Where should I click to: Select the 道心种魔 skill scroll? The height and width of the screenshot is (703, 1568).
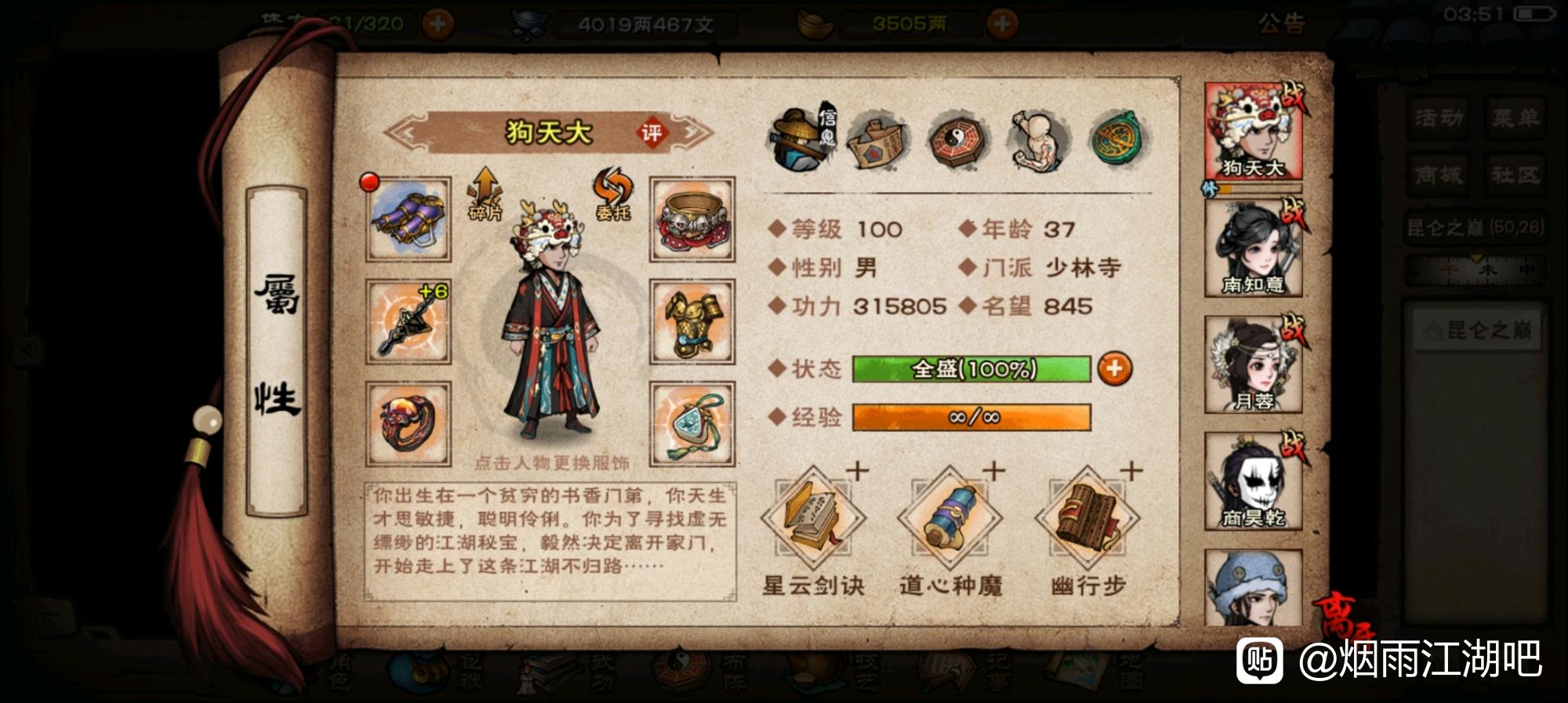click(949, 519)
